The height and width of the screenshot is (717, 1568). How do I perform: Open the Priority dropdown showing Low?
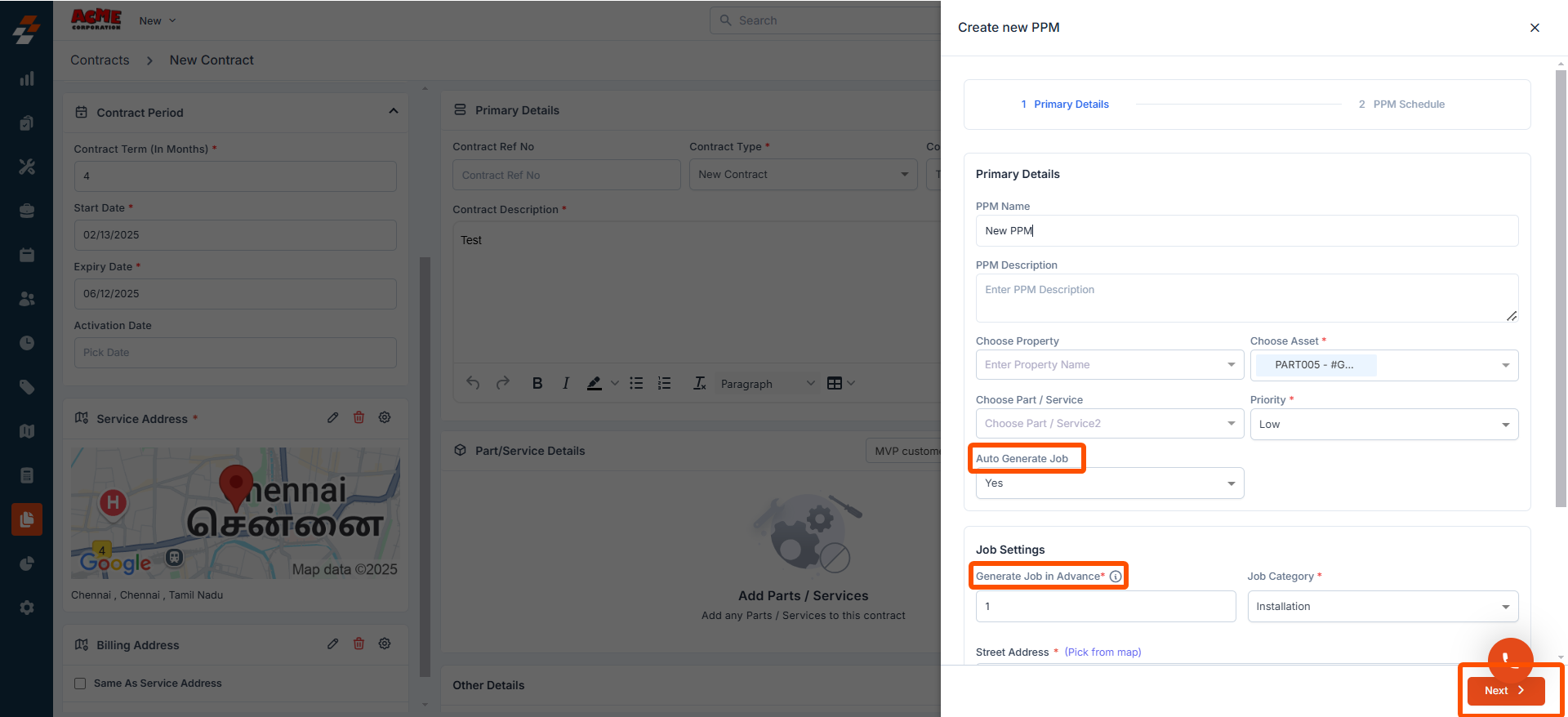tap(1383, 425)
